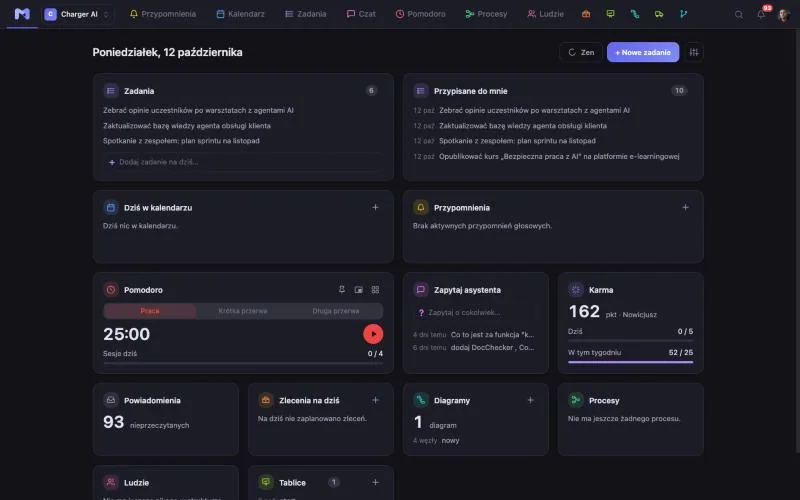Start the Pomodoro timer play button
The height and width of the screenshot is (500, 800).
tap(373, 334)
